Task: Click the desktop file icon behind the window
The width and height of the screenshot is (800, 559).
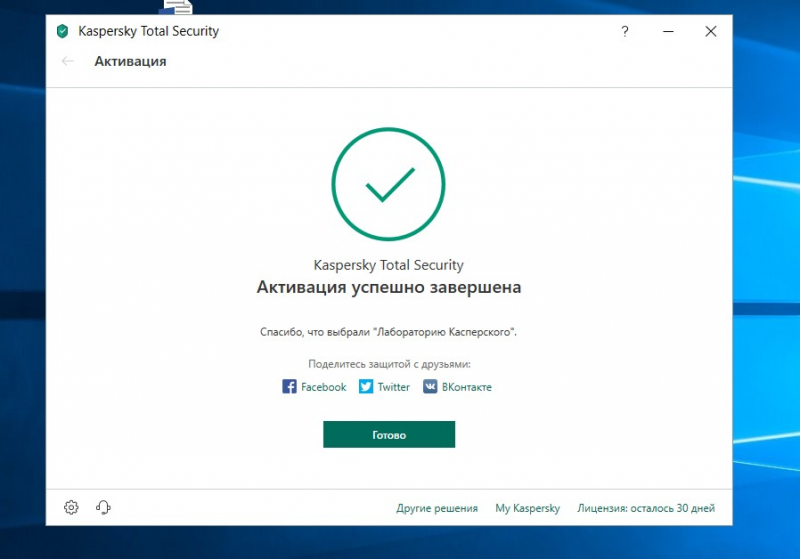Action: click(x=177, y=7)
